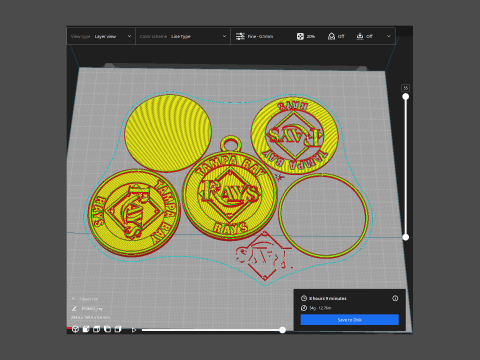Click the layer number box above slider
Screen dimensions: 480x360
tap(405, 88)
